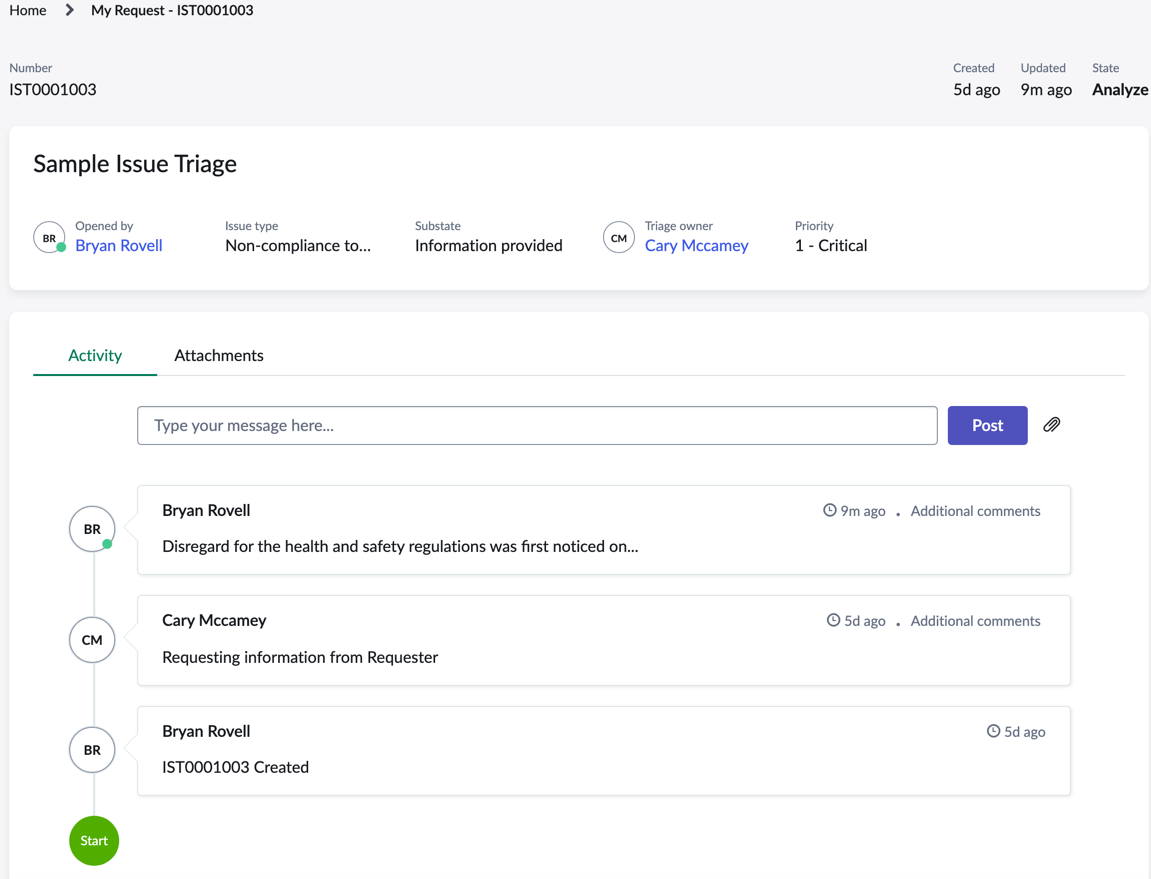
Task: Click Additional comments label on Bryan's comment
Action: tap(976, 511)
